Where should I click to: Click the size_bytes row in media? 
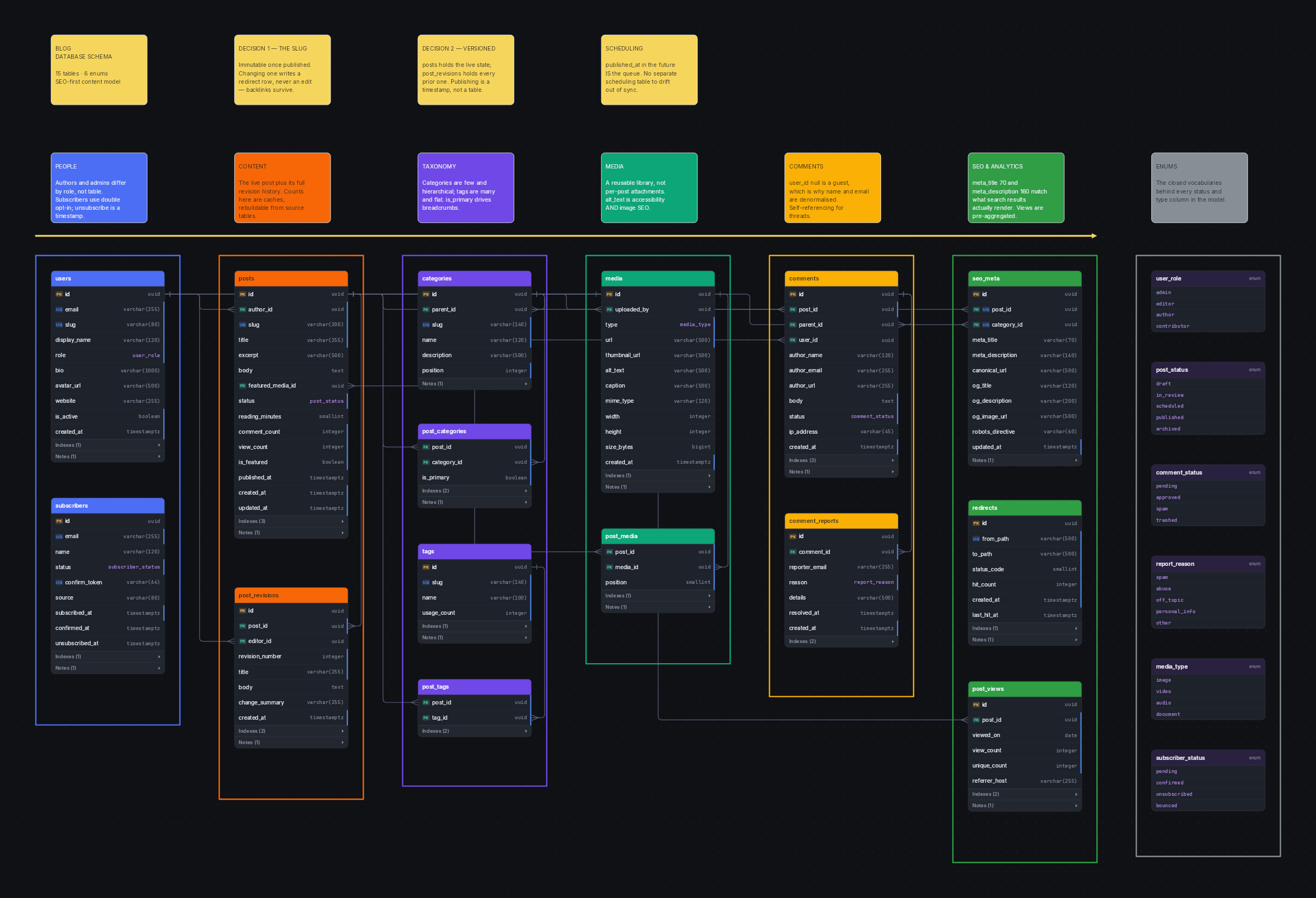pos(658,447)
